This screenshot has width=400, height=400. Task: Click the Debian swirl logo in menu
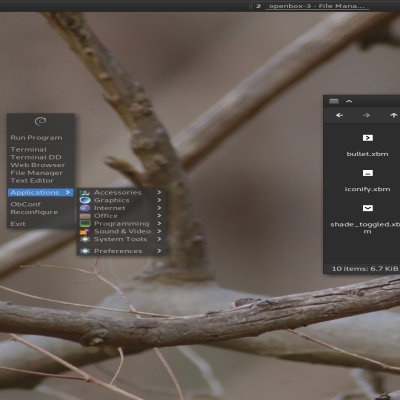point(40,121)
